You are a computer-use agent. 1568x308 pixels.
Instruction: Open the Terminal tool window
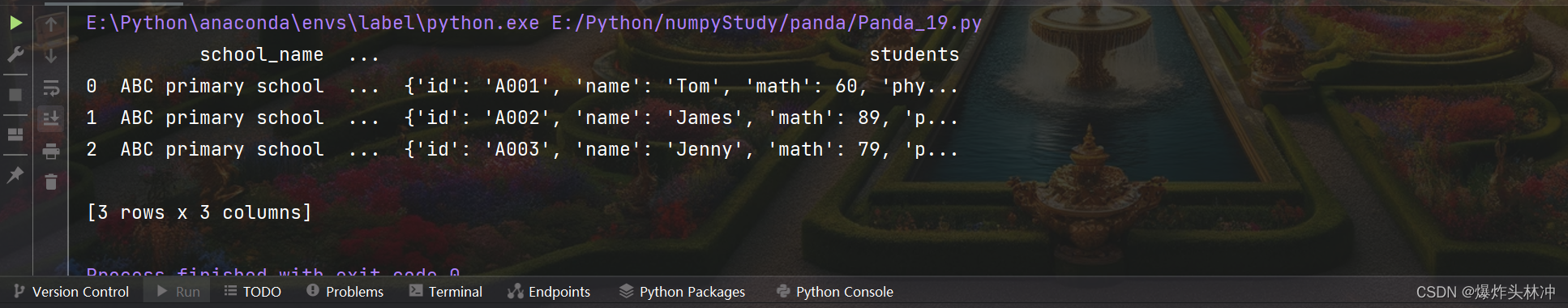446,292
